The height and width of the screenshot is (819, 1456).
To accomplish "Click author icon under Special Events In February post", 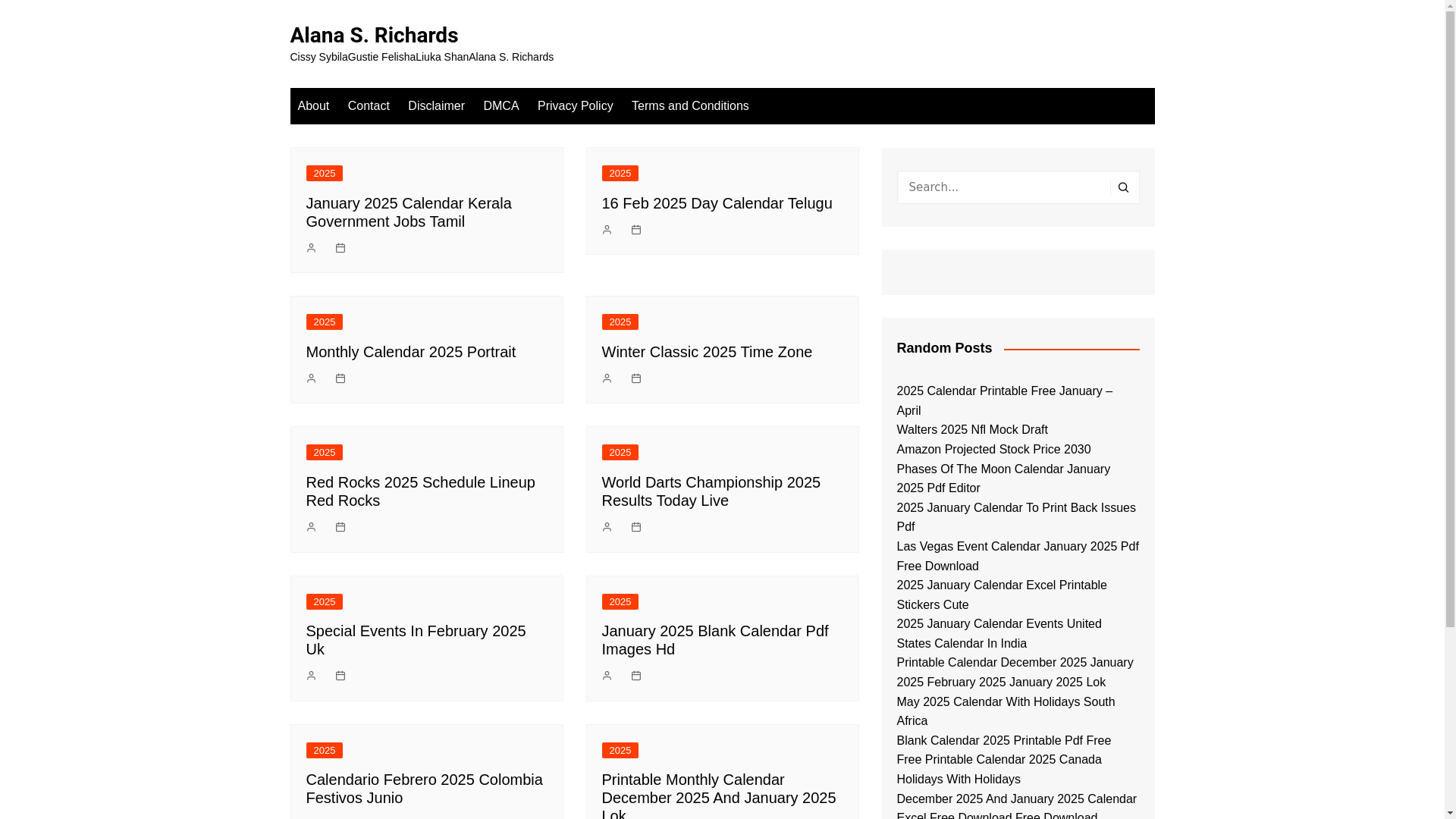I will click(x=311, y=676).
